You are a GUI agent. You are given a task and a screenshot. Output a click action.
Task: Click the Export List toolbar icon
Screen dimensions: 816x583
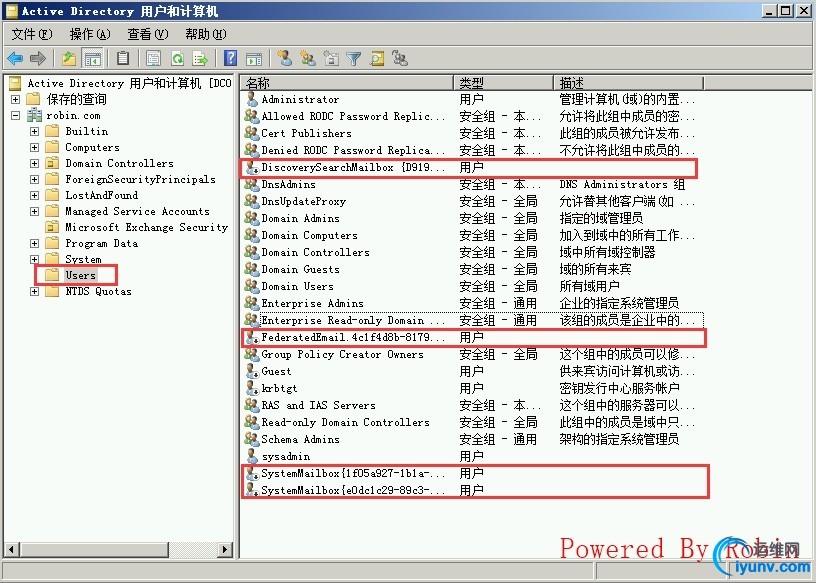(x=200, y=58)
